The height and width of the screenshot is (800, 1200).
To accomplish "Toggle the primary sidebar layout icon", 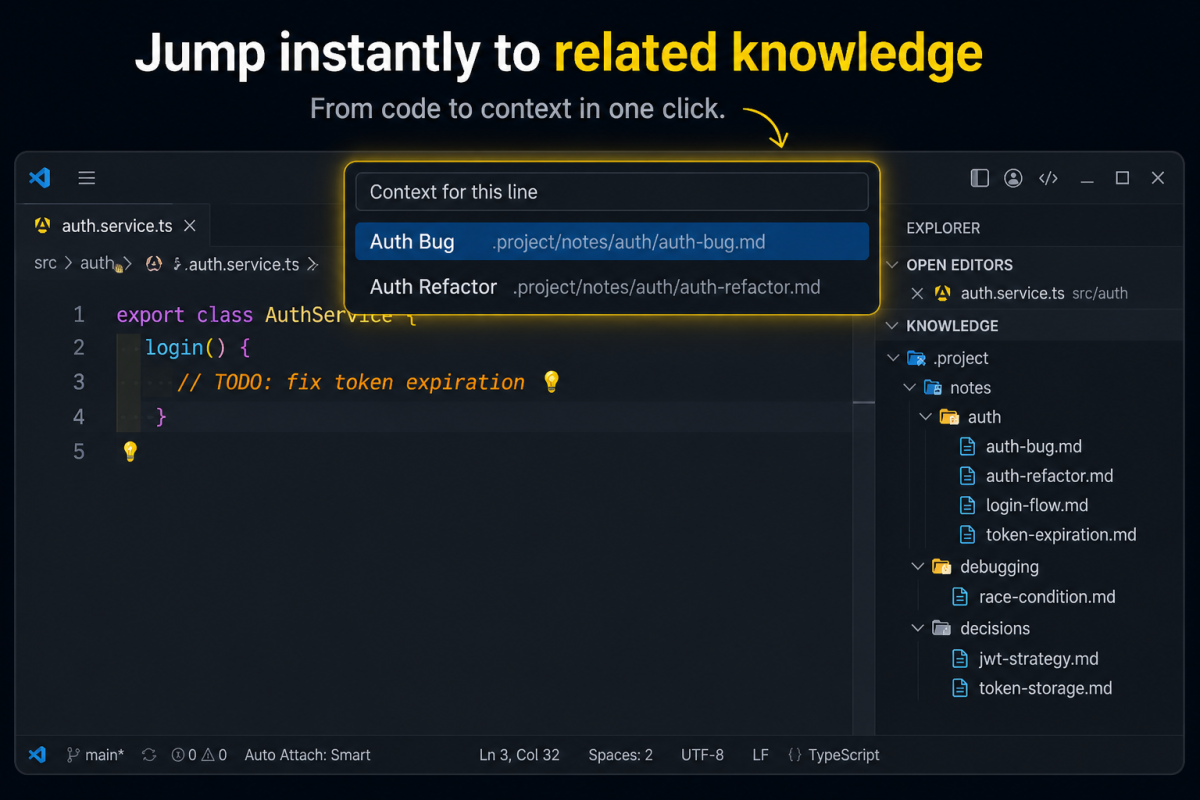I will (x=980, y=178).
